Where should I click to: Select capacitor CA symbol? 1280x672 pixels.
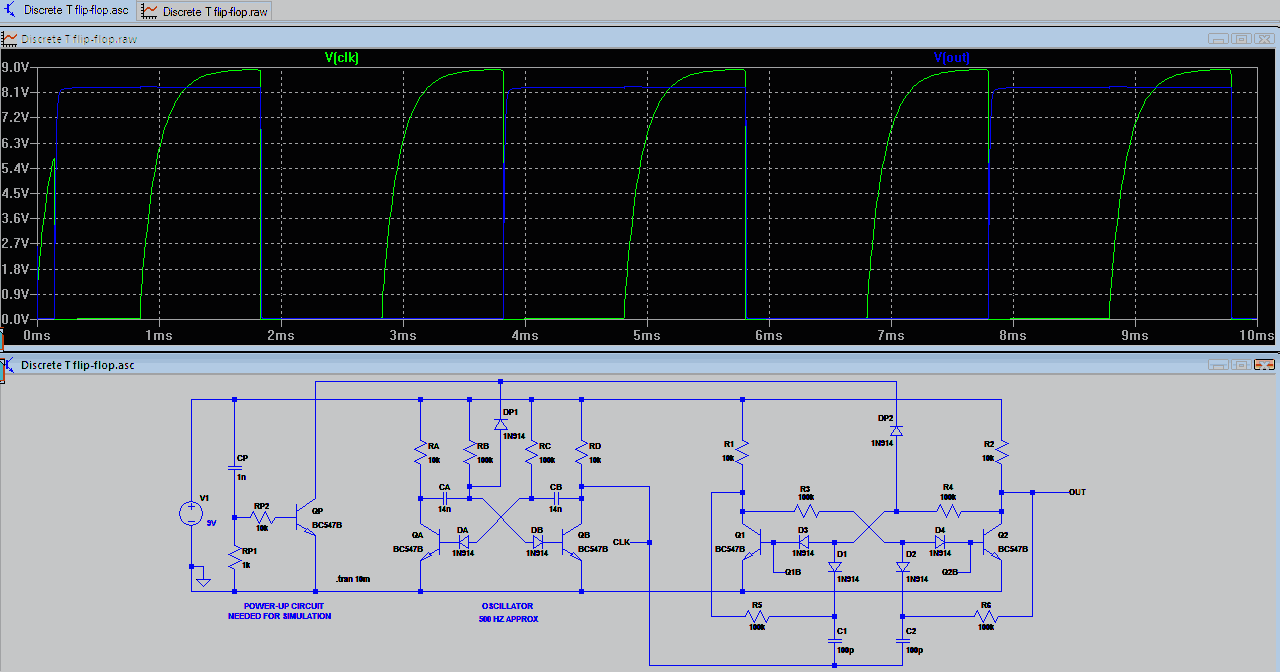446,497
